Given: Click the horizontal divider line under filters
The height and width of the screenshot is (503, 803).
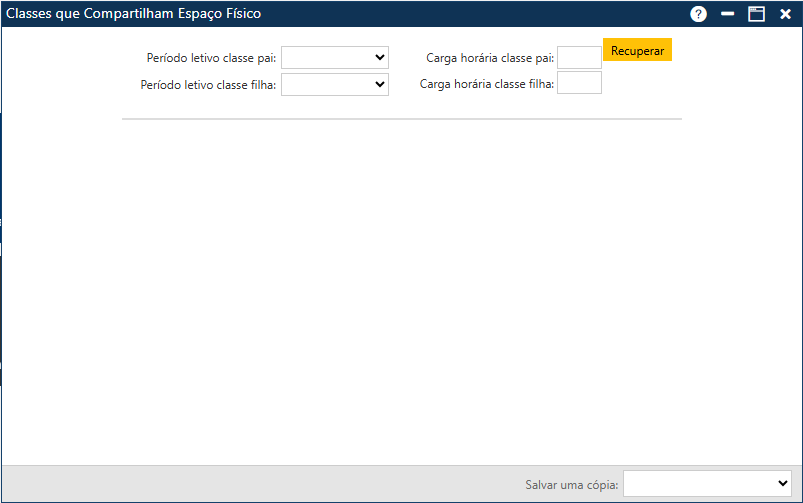Looking at the screenshot, I should tap(401, 119).
